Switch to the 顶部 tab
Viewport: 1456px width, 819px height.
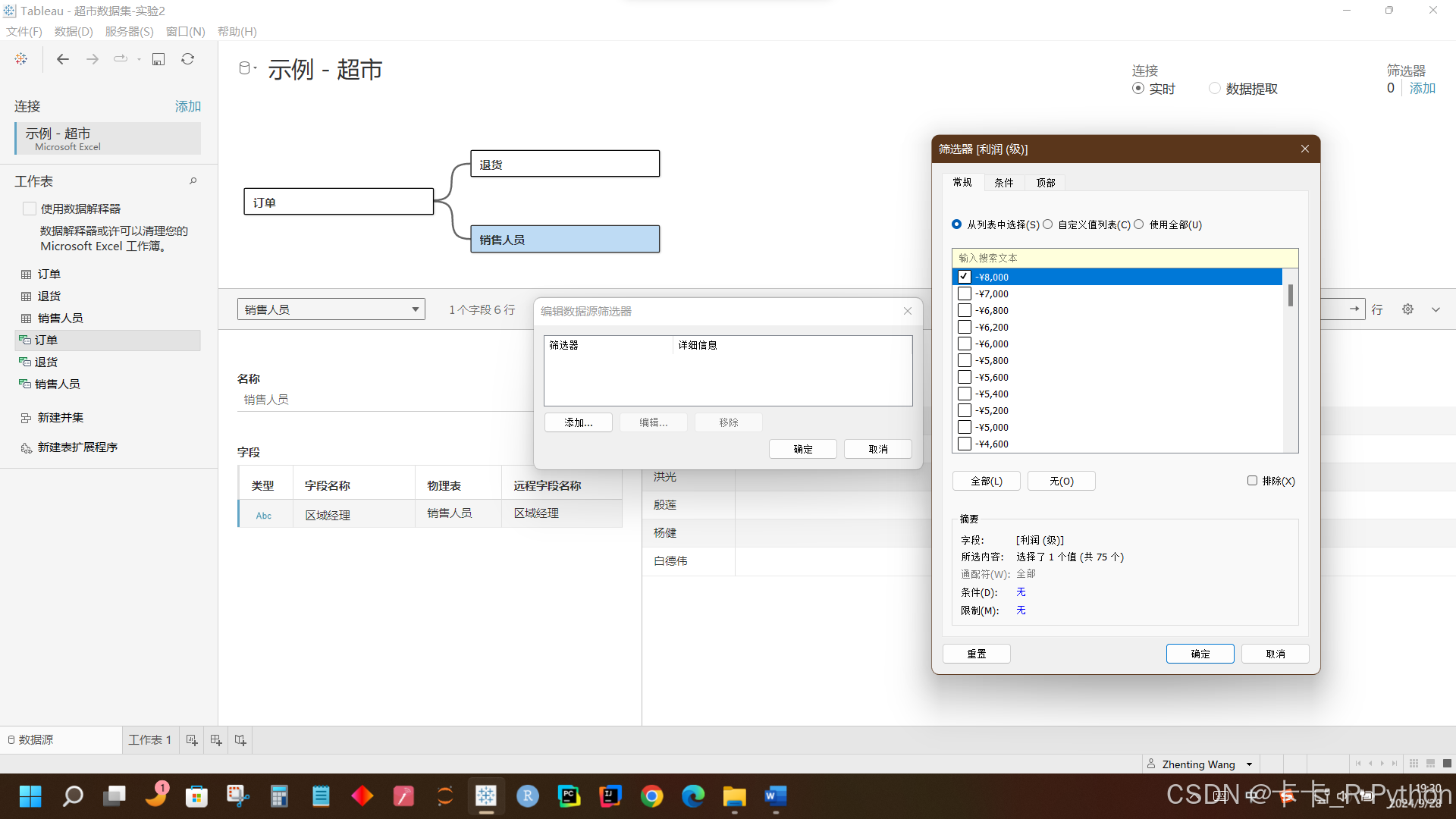click(x=1046, y=183)
